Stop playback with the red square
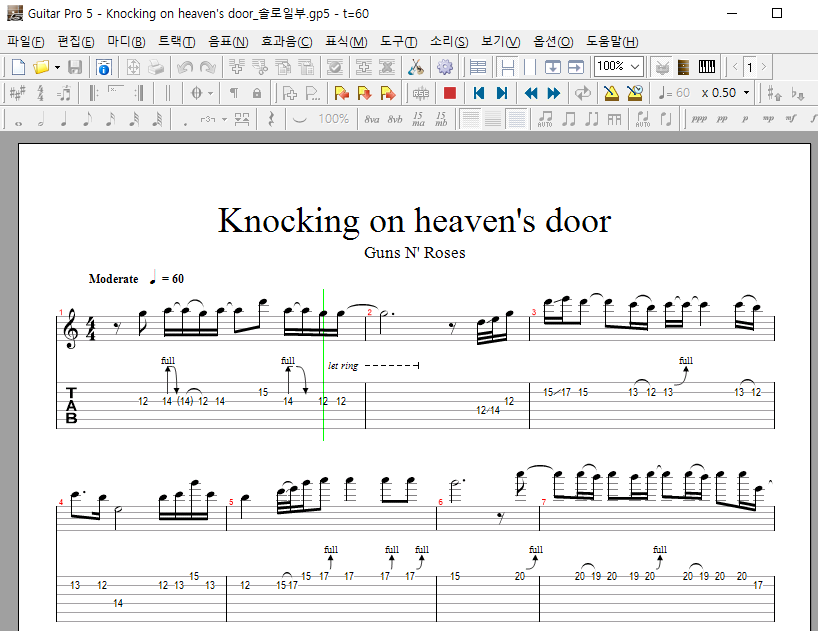 coord(450,93)
